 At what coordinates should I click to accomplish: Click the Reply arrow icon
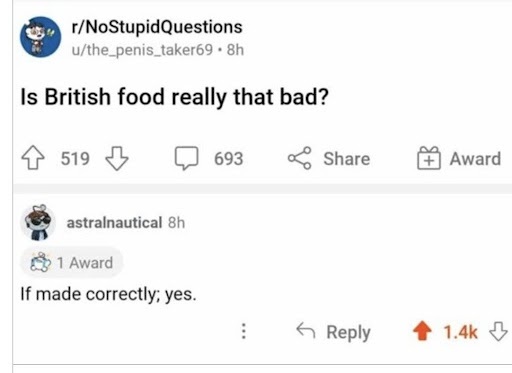[x=306, y=330]
